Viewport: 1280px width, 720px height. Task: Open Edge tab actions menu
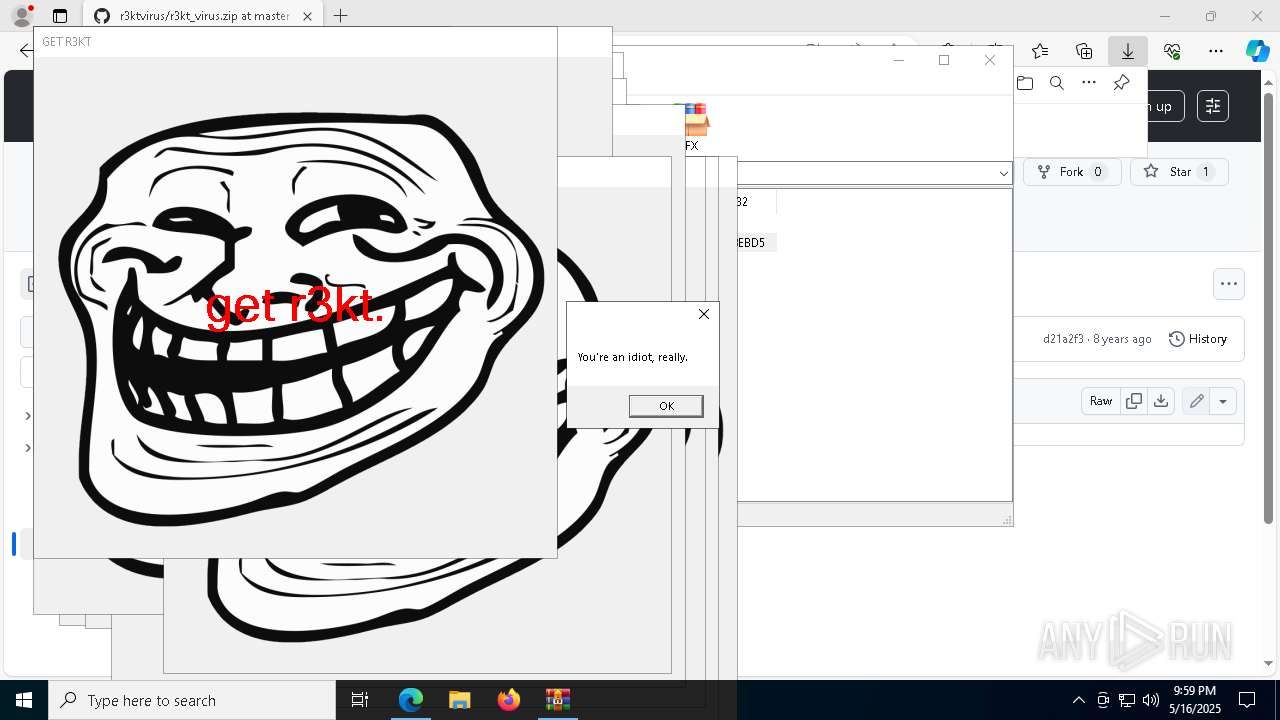(x=60, y=16)
